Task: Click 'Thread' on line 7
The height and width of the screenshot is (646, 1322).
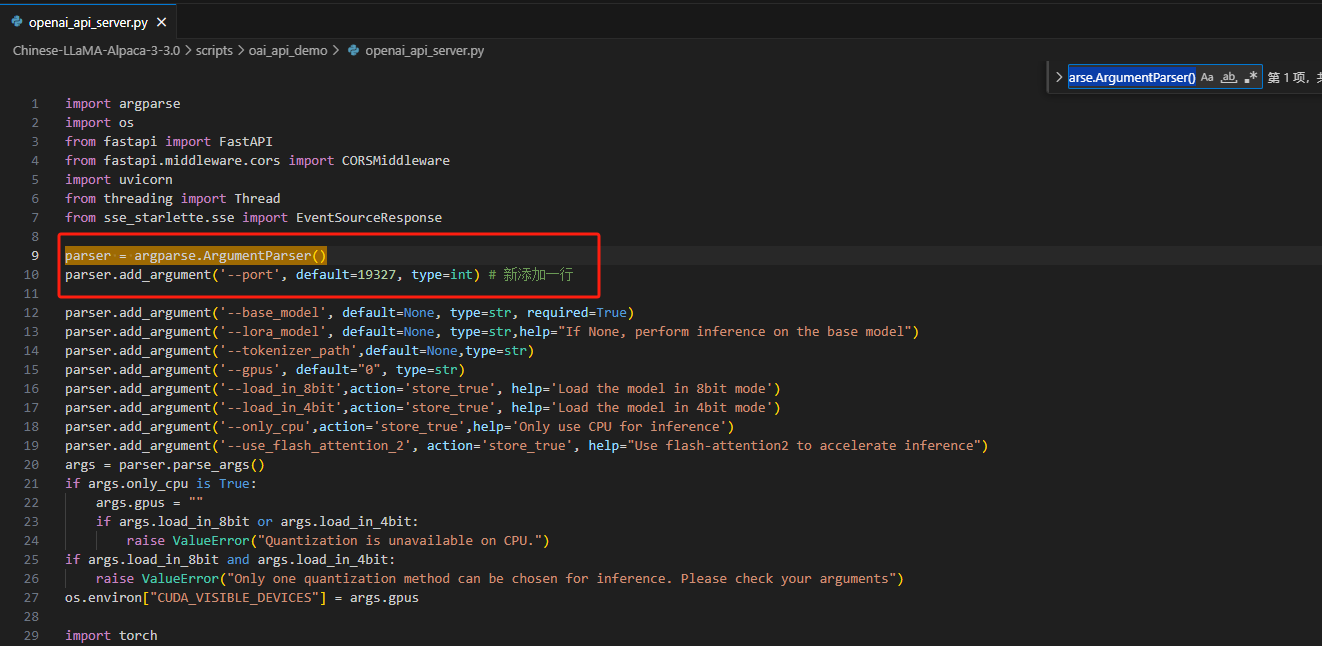Action: (258, 199)
